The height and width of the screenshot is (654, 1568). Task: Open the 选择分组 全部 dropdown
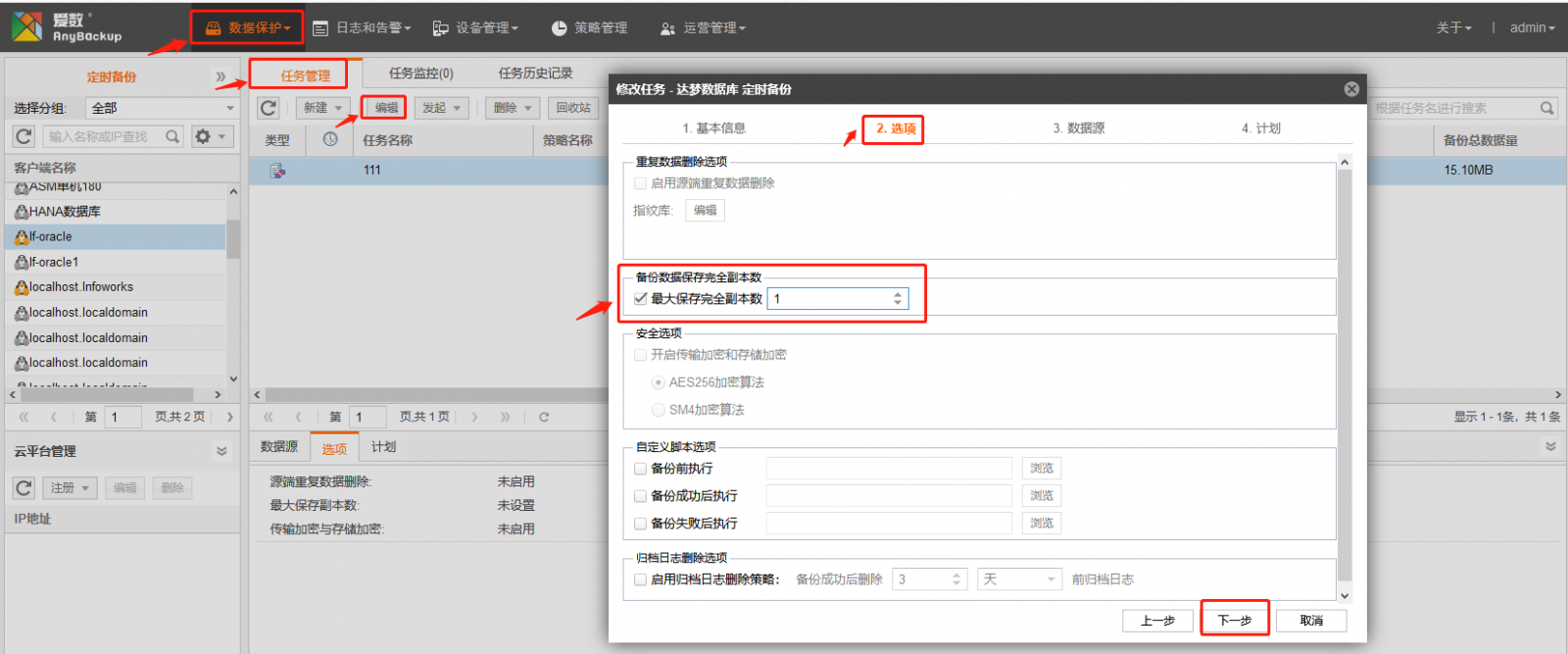click(162, 108)
